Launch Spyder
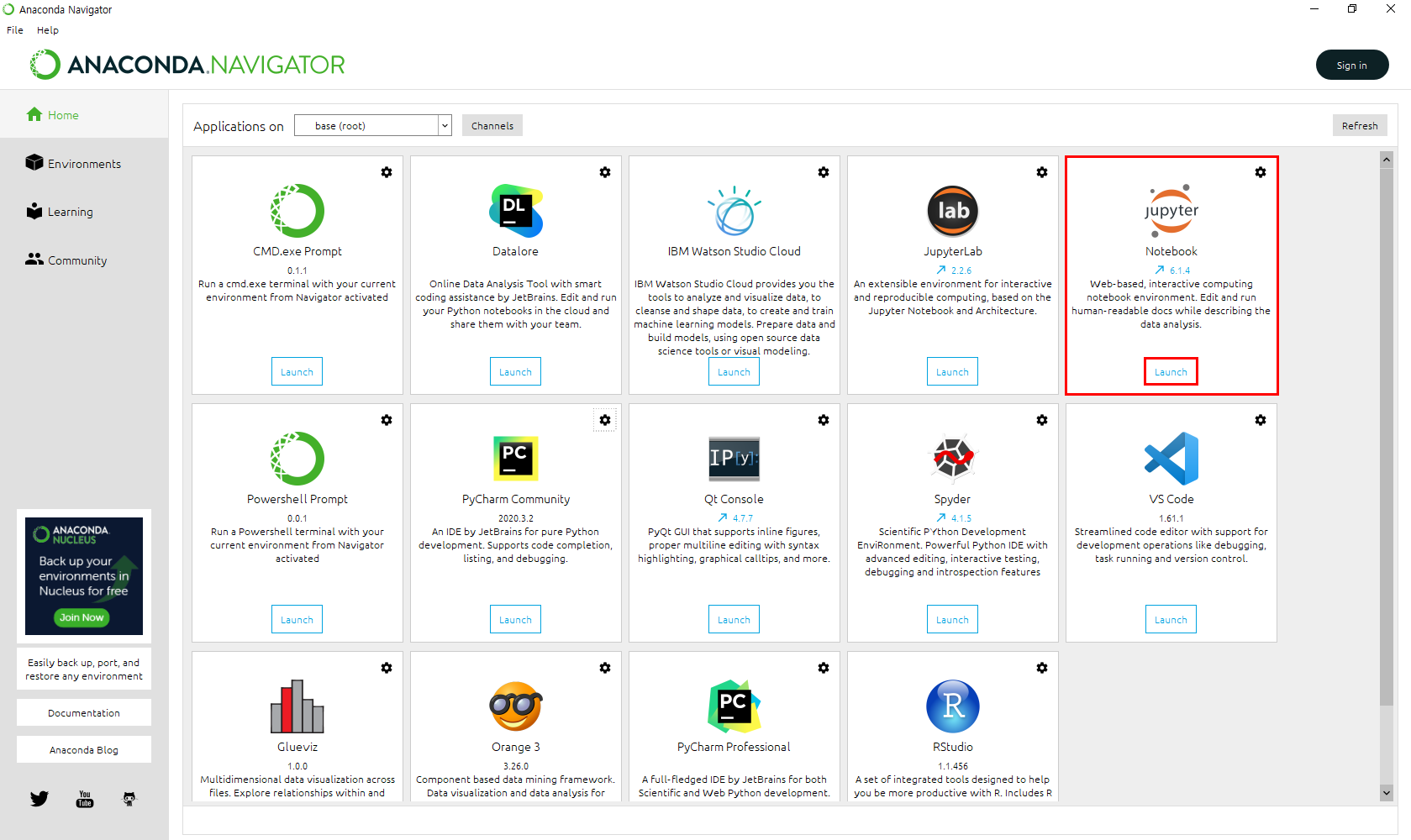This screenshot has width=1411, height=840. [953, 620]
